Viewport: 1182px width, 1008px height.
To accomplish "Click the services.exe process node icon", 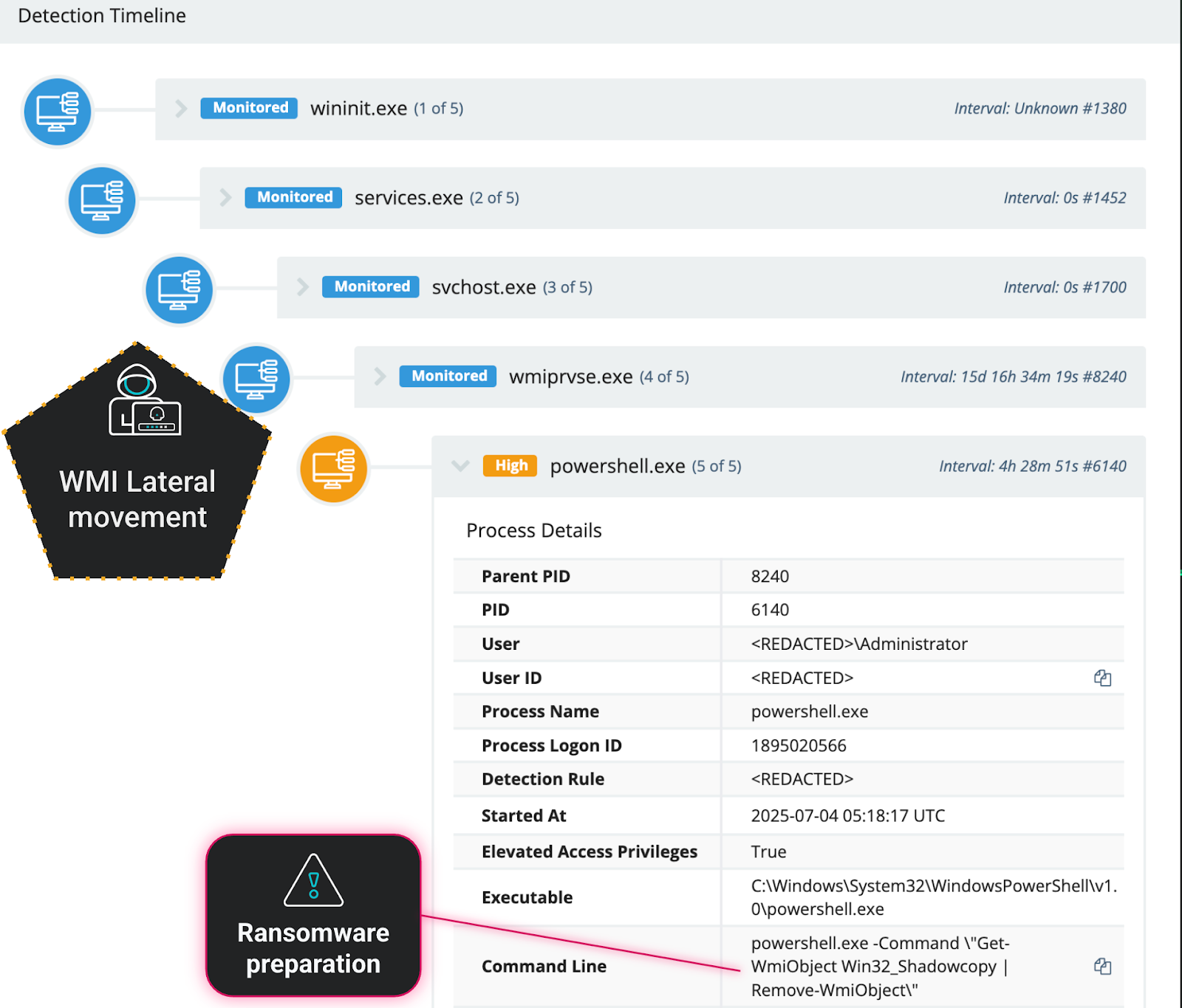I will [102, 200].
